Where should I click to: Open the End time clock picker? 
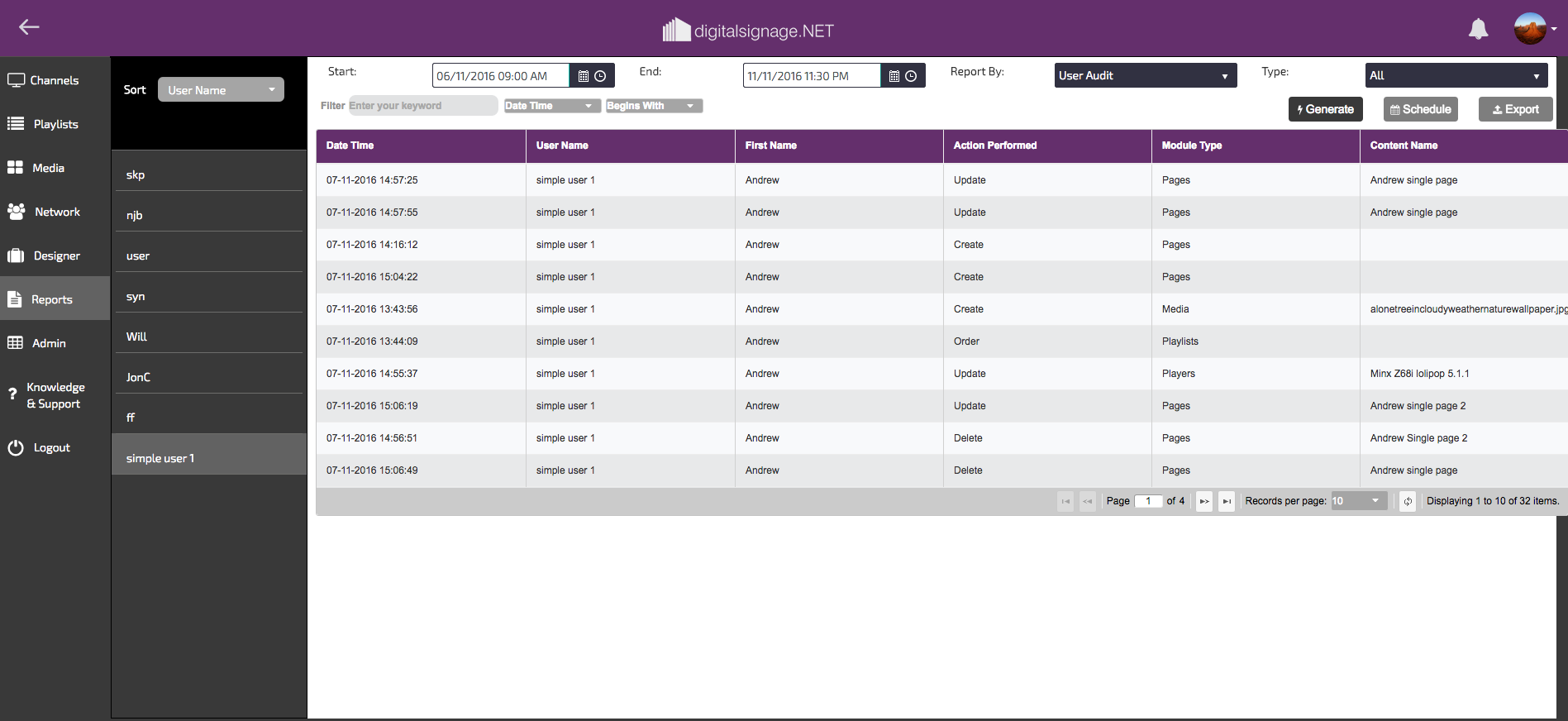click(x=911, y=76)
